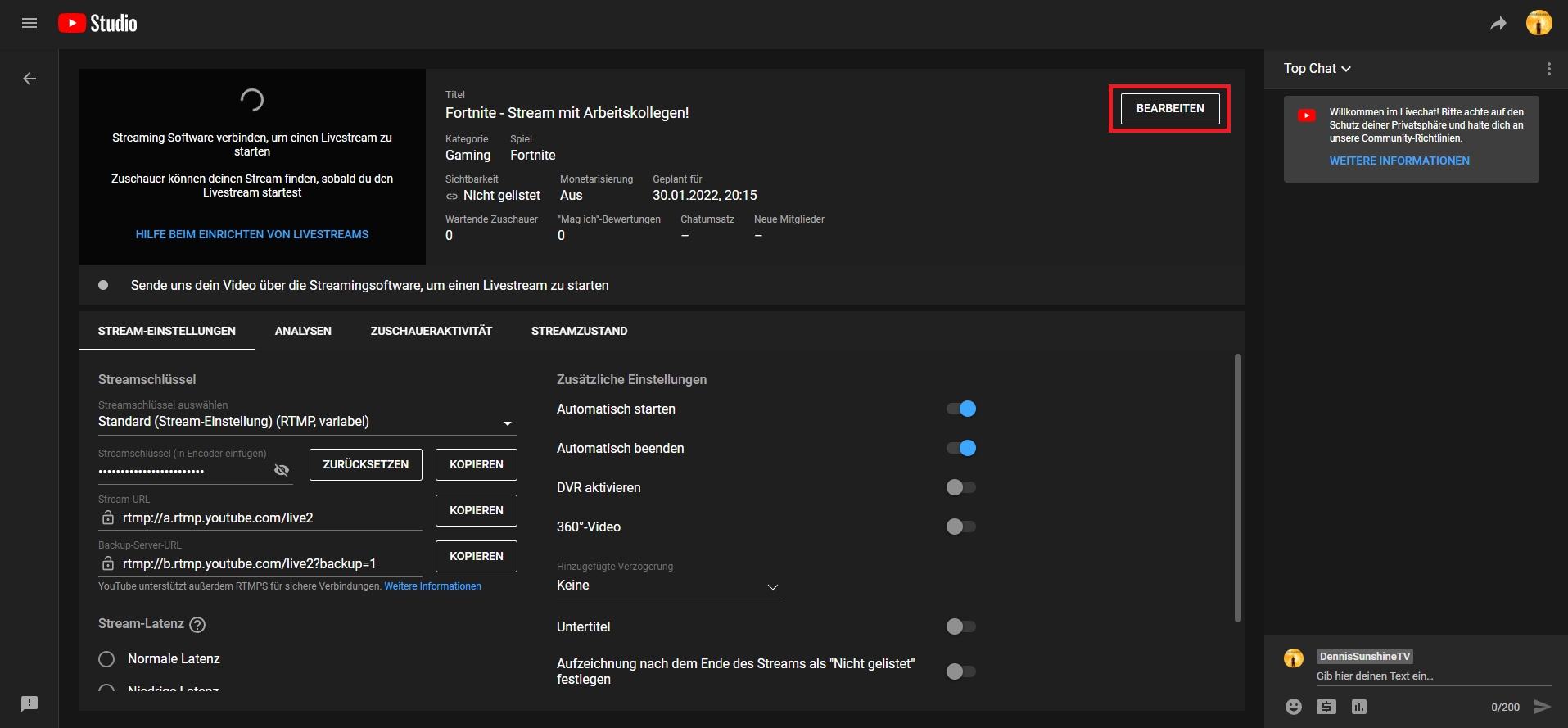Open the Stream-Latenz help question mark
1568x728 pixels.
(x=197, y=625)
